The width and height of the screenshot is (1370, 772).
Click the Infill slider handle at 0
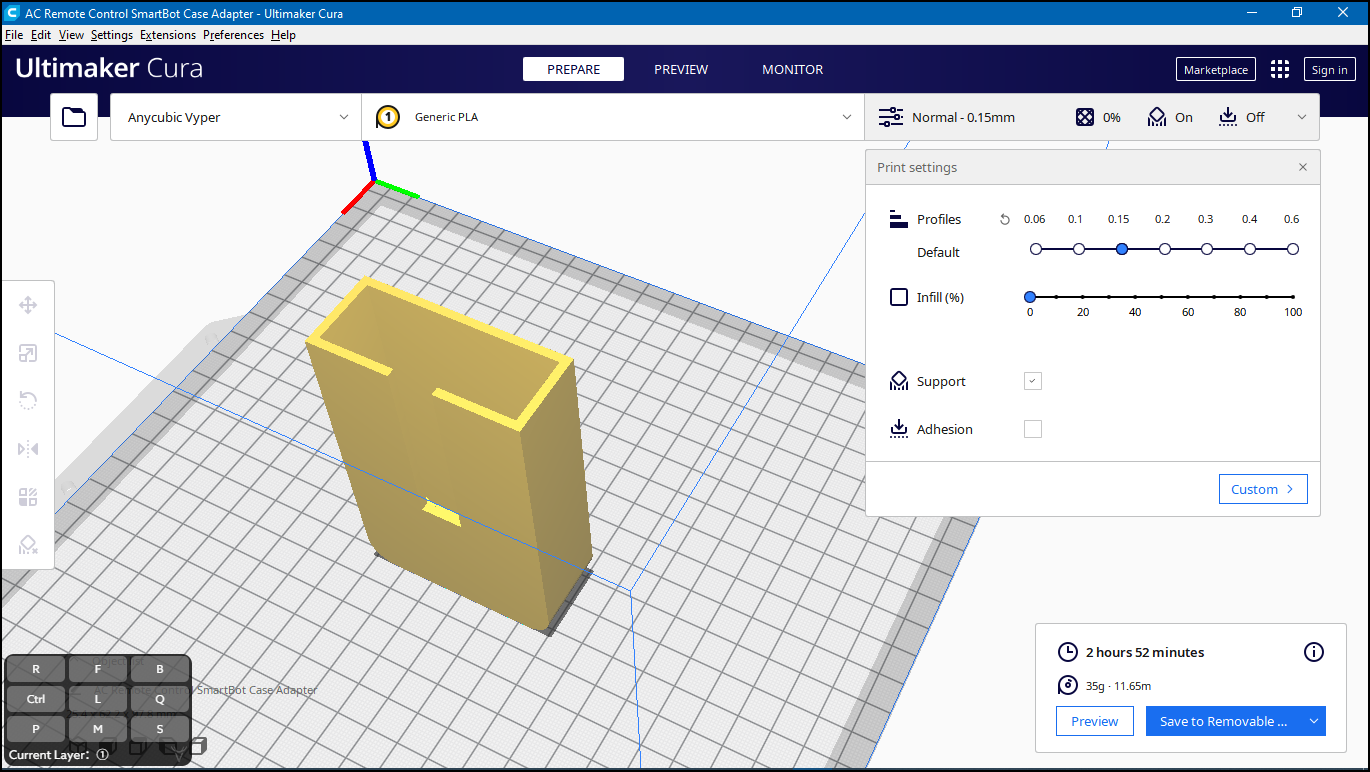[1030, 297]
